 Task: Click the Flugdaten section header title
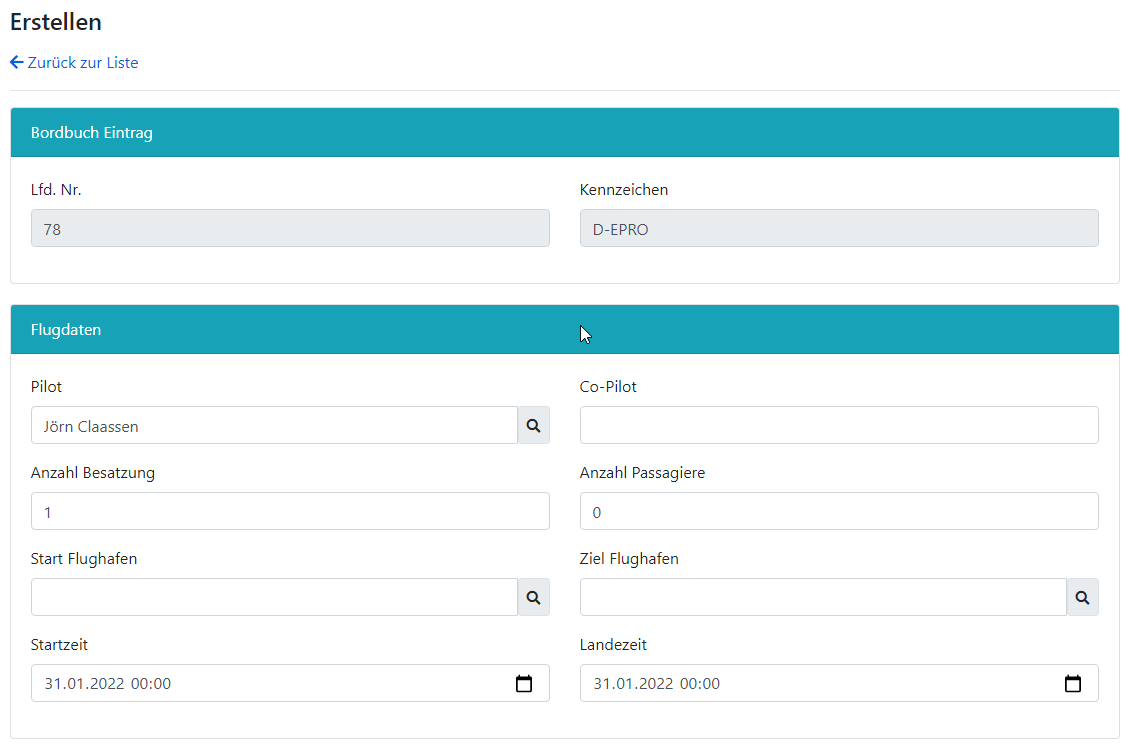coord(66,330)
